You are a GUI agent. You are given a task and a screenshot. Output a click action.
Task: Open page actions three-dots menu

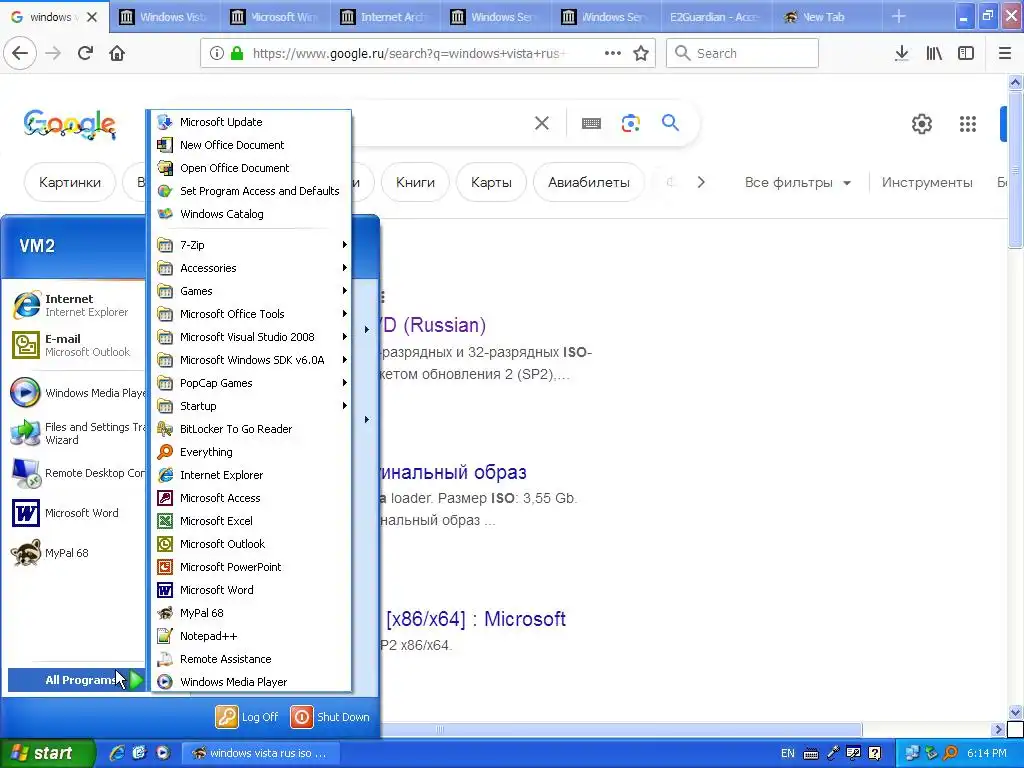pos(613,53)
